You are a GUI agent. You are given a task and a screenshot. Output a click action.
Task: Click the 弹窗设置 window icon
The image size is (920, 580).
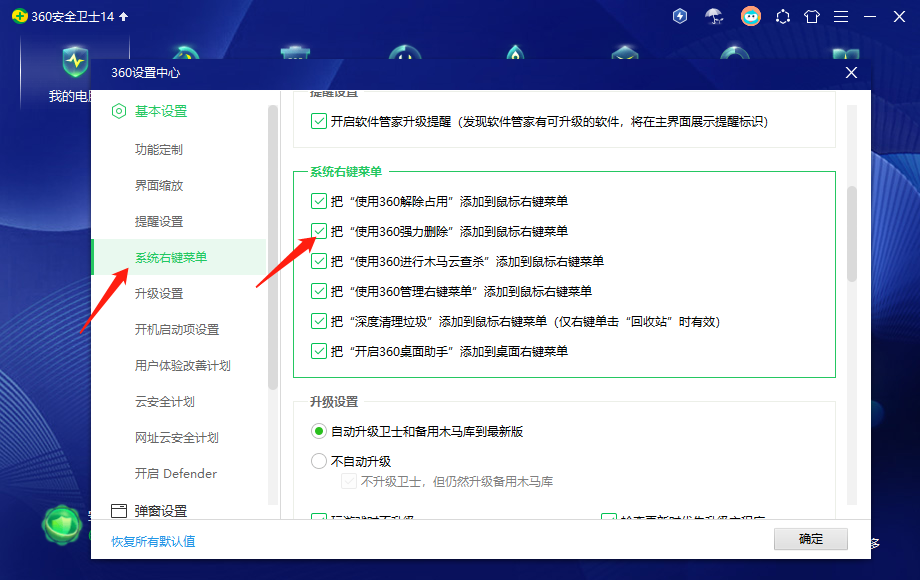119,511
